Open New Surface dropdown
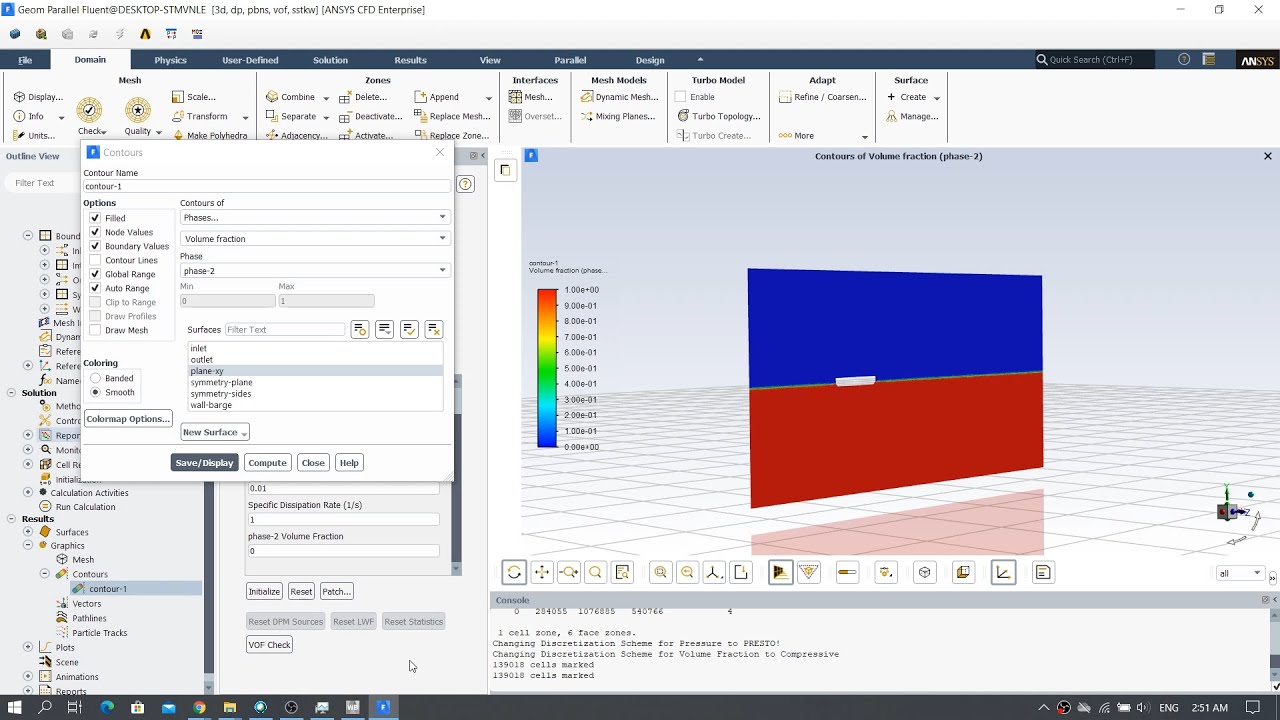Screen dimensions: 1280x720 pos(215,432)
